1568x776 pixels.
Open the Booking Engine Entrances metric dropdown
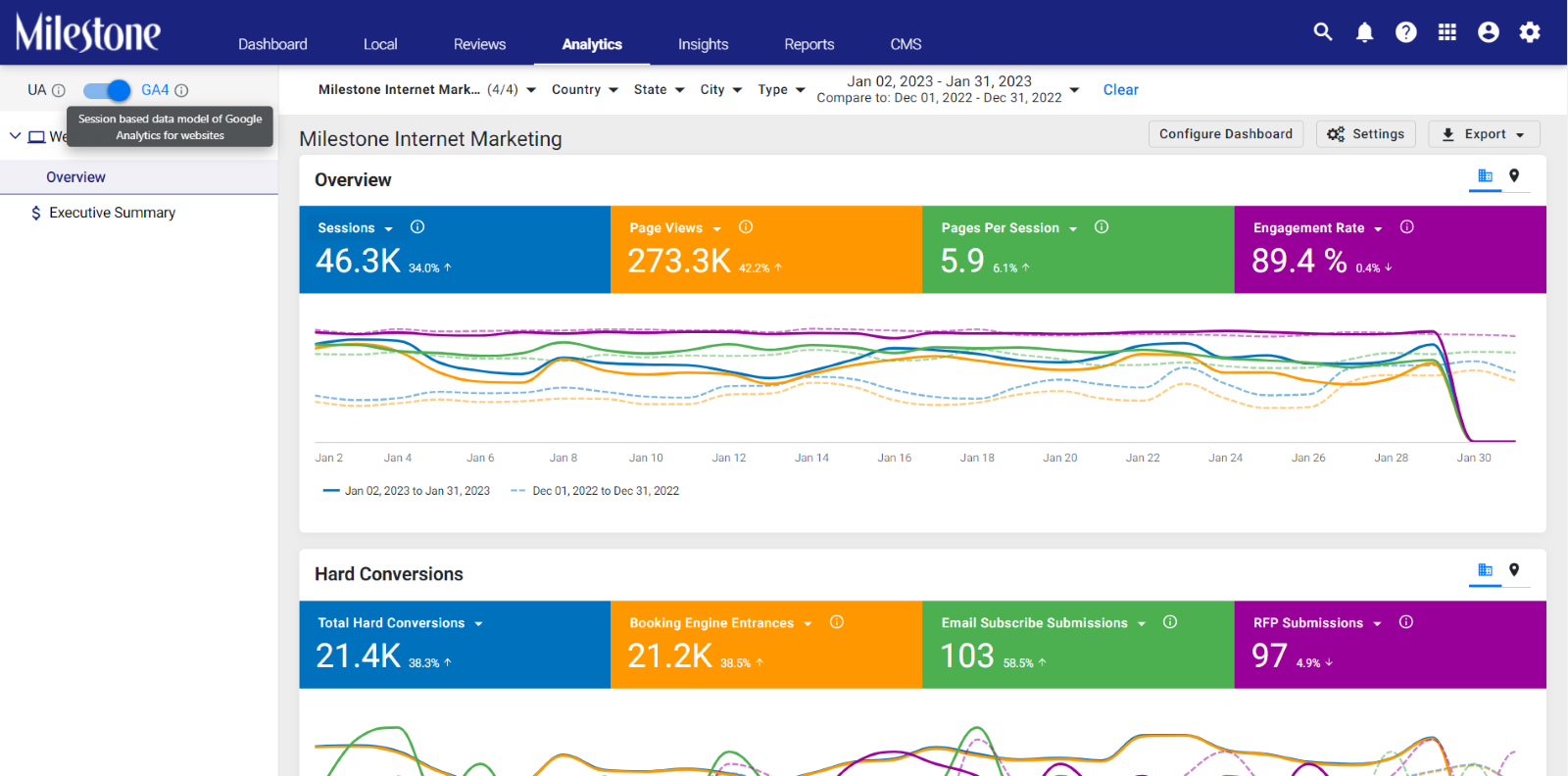[808, 624]
